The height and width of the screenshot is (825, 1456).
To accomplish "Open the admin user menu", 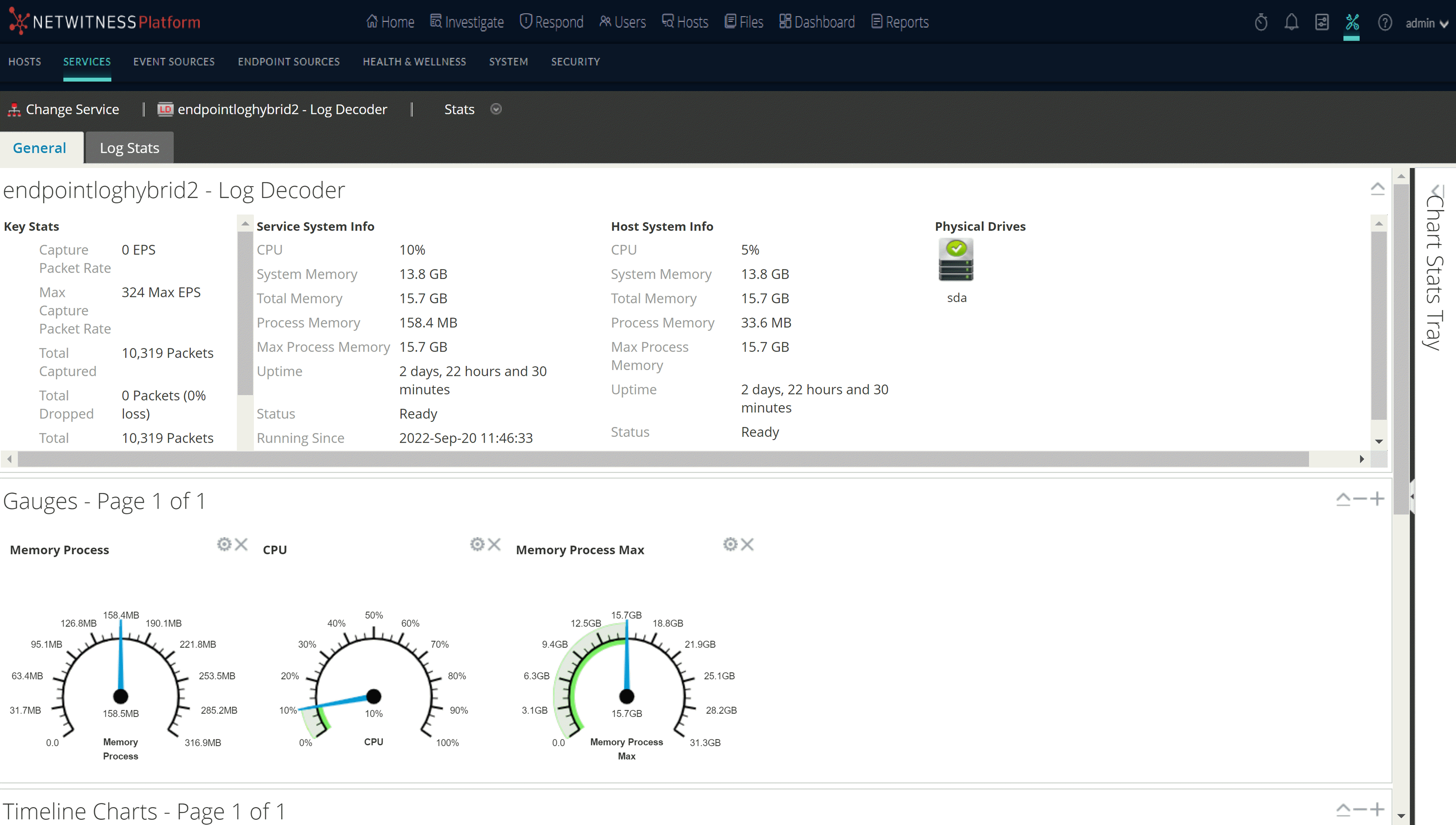I will (x=1427, y=23).
